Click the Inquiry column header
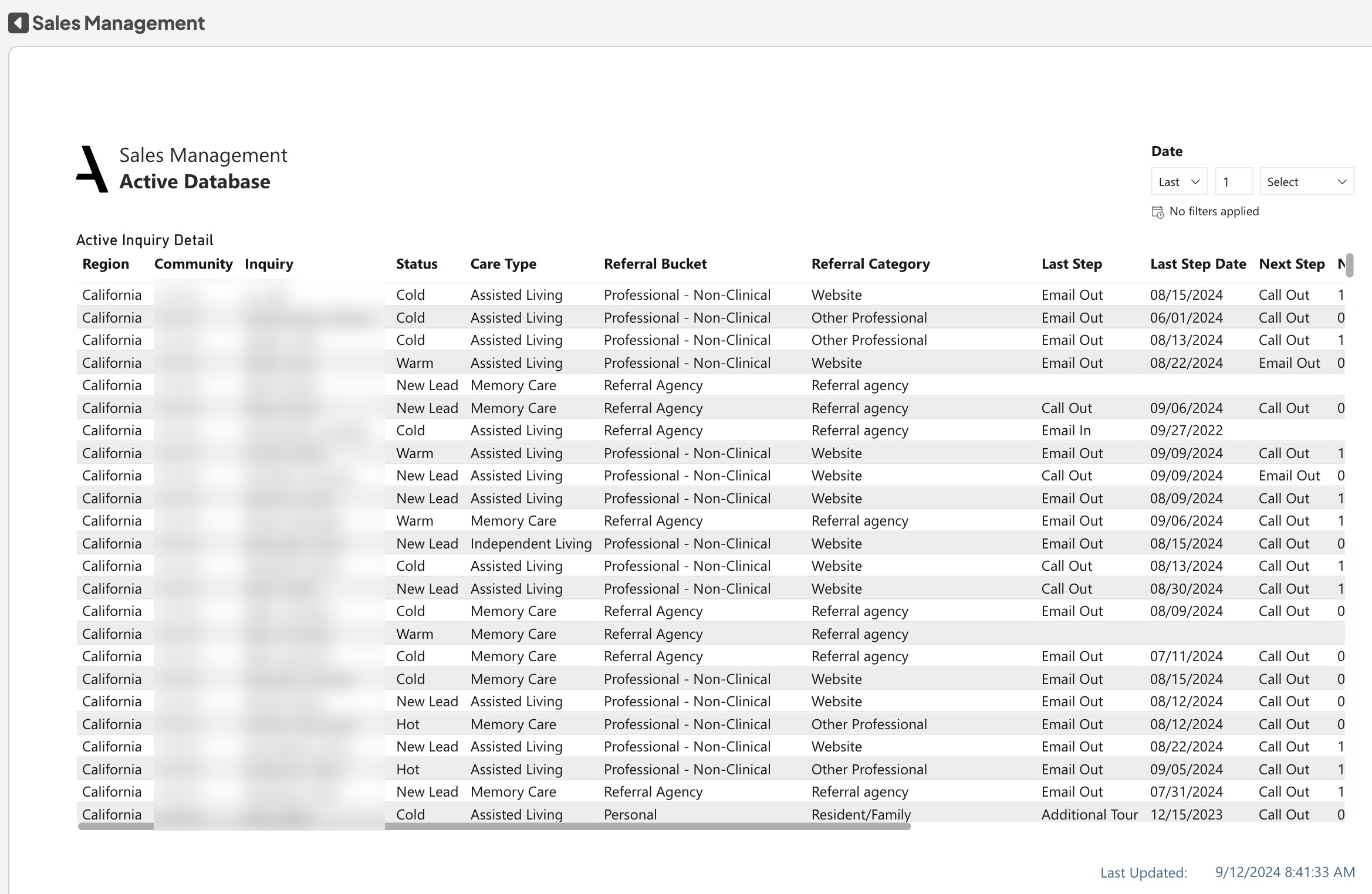 point(269,264)
